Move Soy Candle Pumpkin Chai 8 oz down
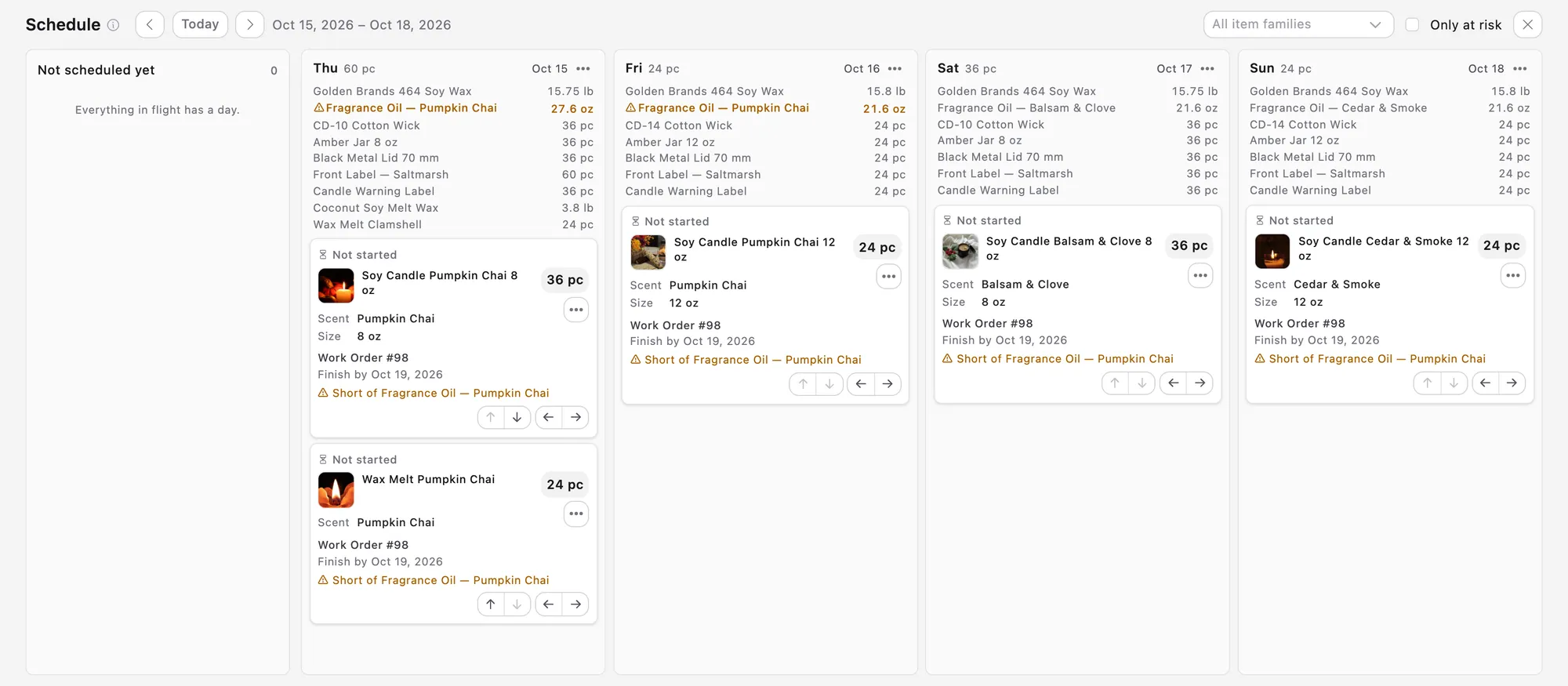 [517, 417]
